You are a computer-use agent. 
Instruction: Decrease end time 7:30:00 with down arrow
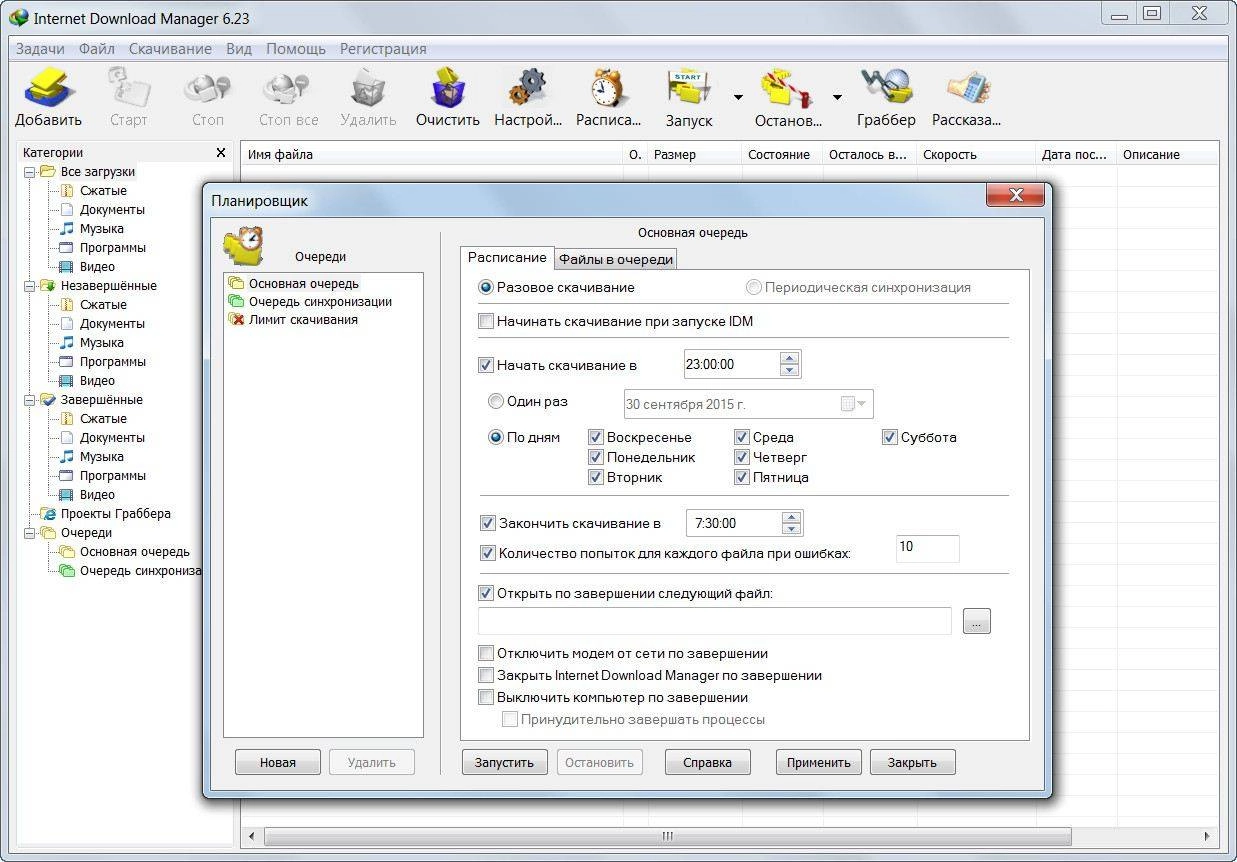tap(792, 529)
